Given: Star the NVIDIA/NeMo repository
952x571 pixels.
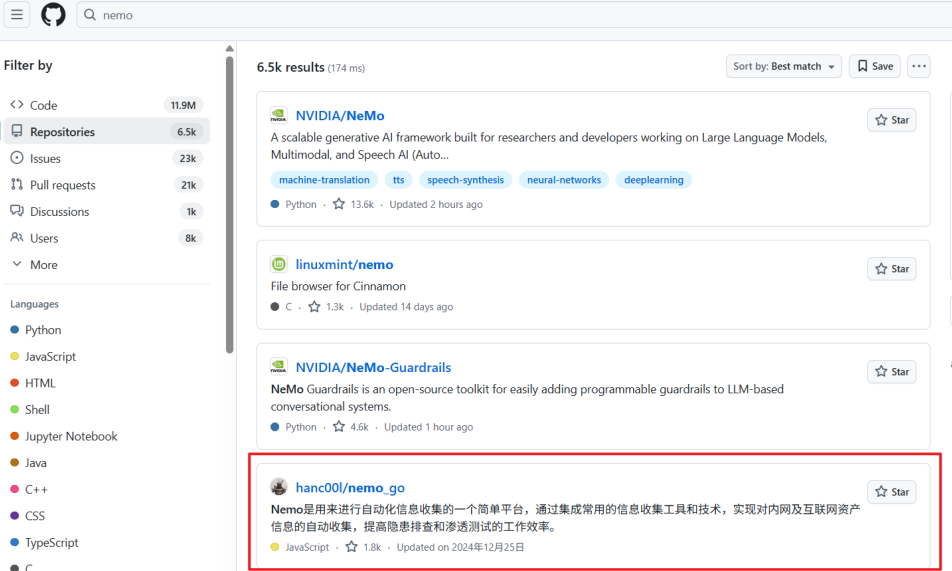Looking at the screenshot, I should pos(892,120).
